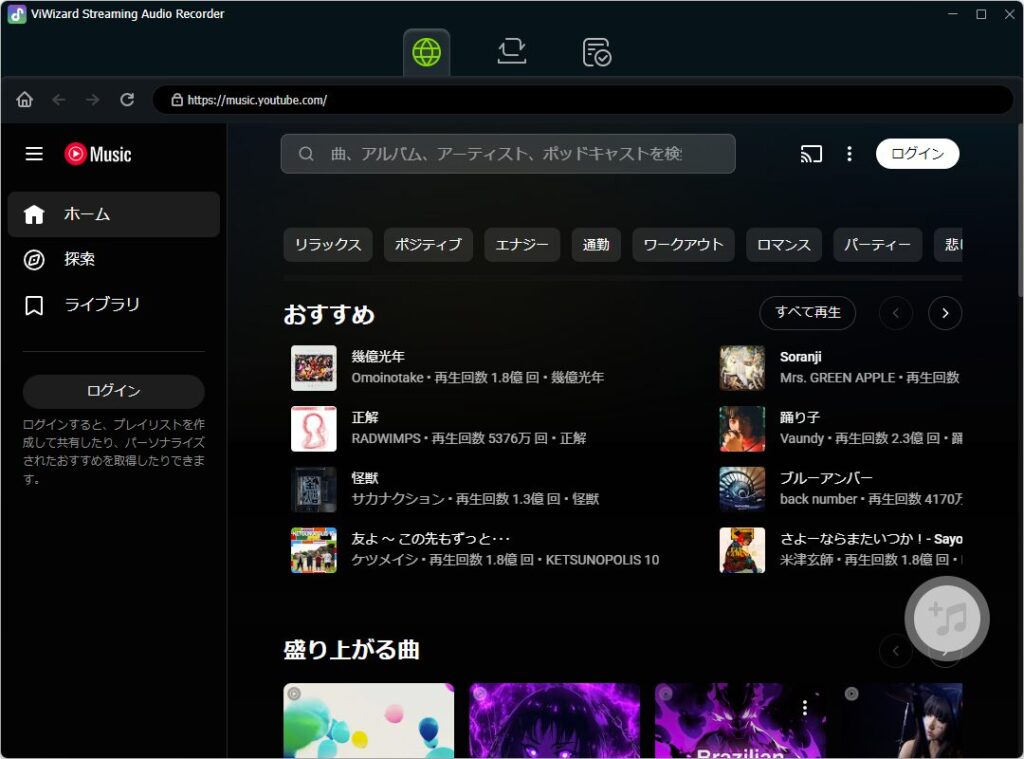Viewport: 1024px width, 759px height.
Task: Click the browser home icon
Action: [25, 100]
